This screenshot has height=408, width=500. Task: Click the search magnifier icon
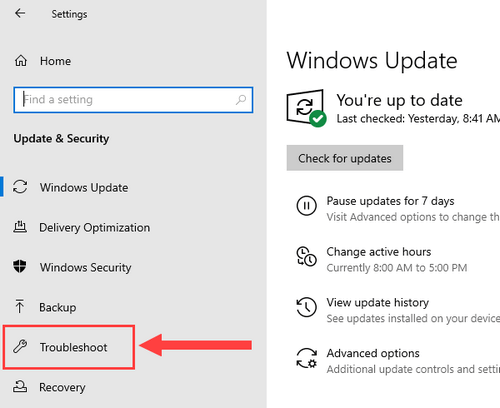pyautogui.click(x=241, y=100)
